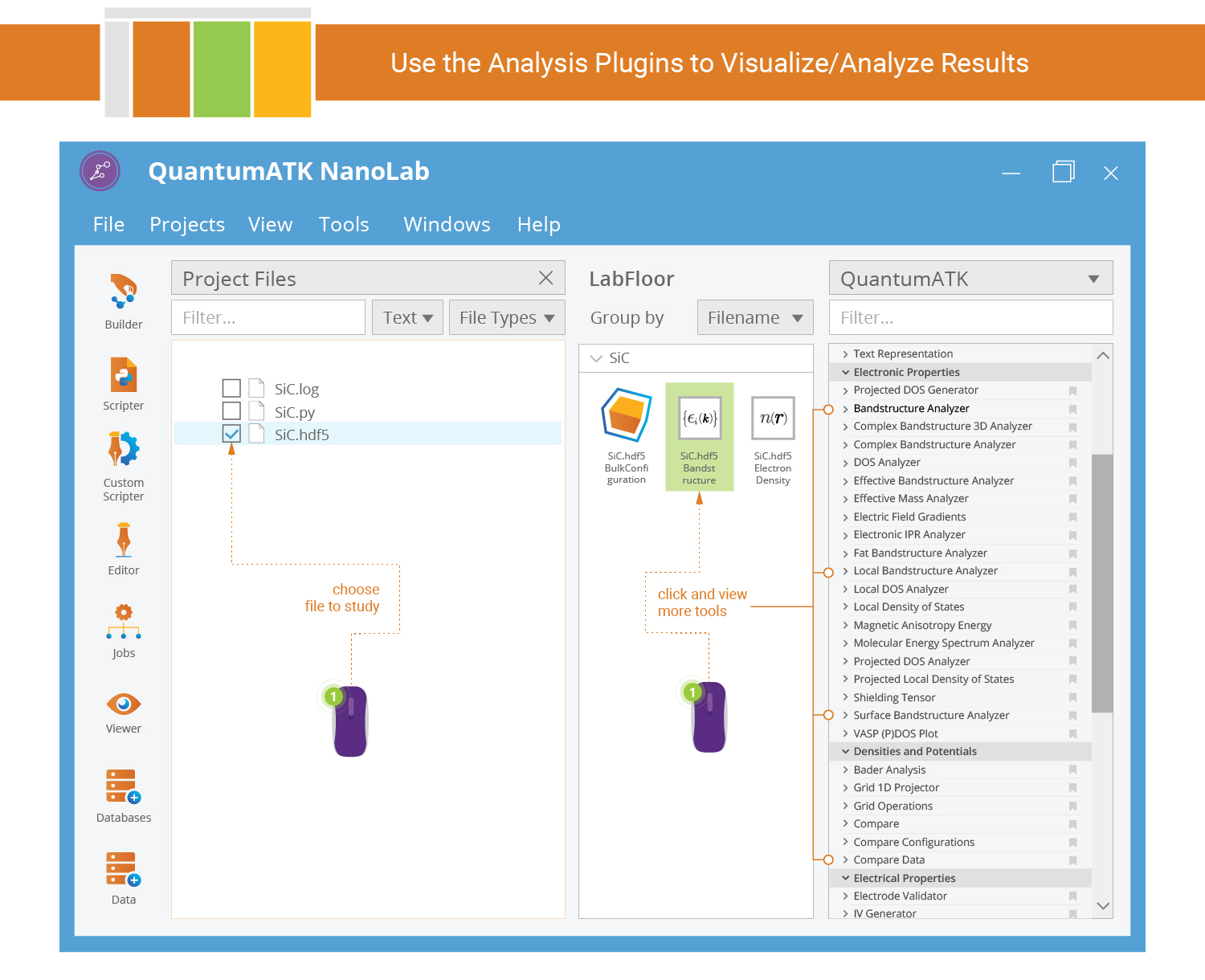The height and width of the screenshot is (980, 1205).
Task: Bookmark Local Density of States plugin
Action: [x=1072, y=607]
